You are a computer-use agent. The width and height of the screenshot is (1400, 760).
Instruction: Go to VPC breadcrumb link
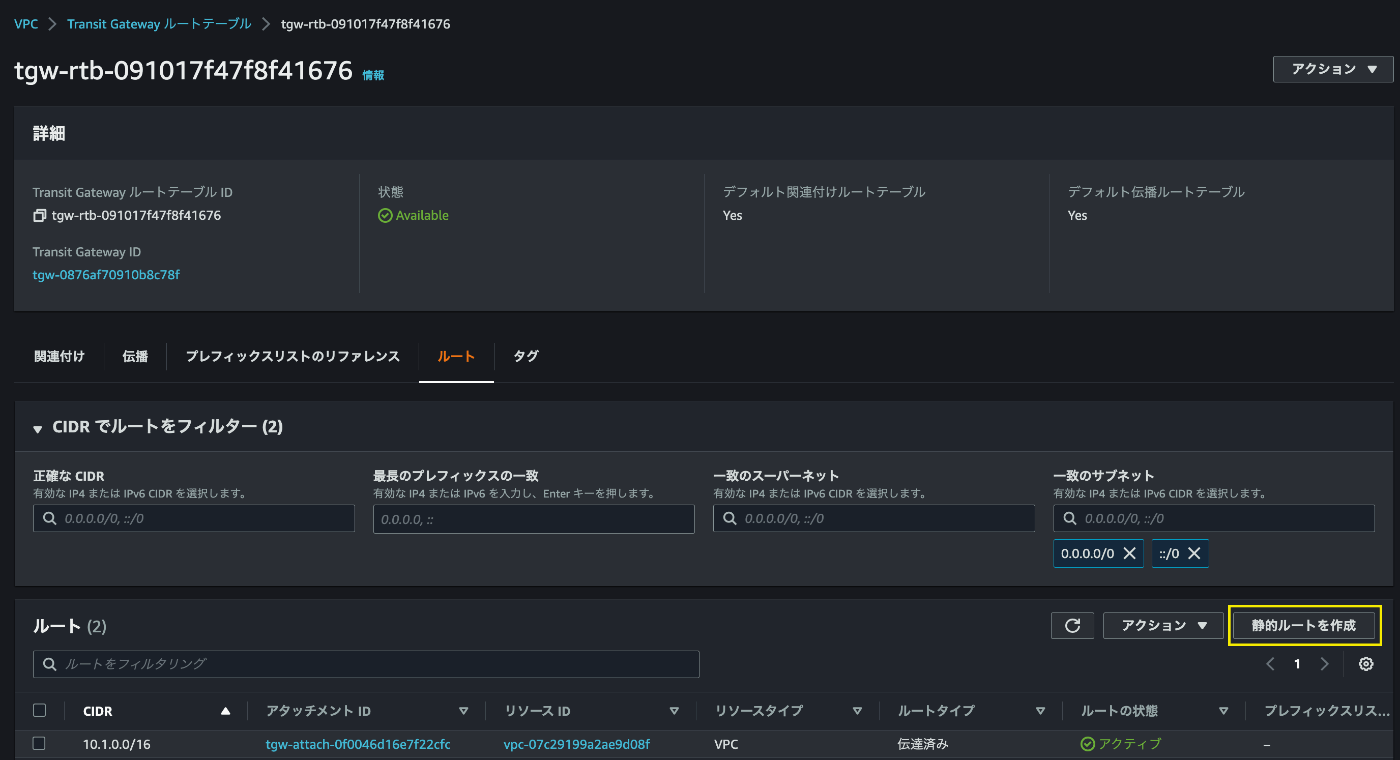point(26,23)
